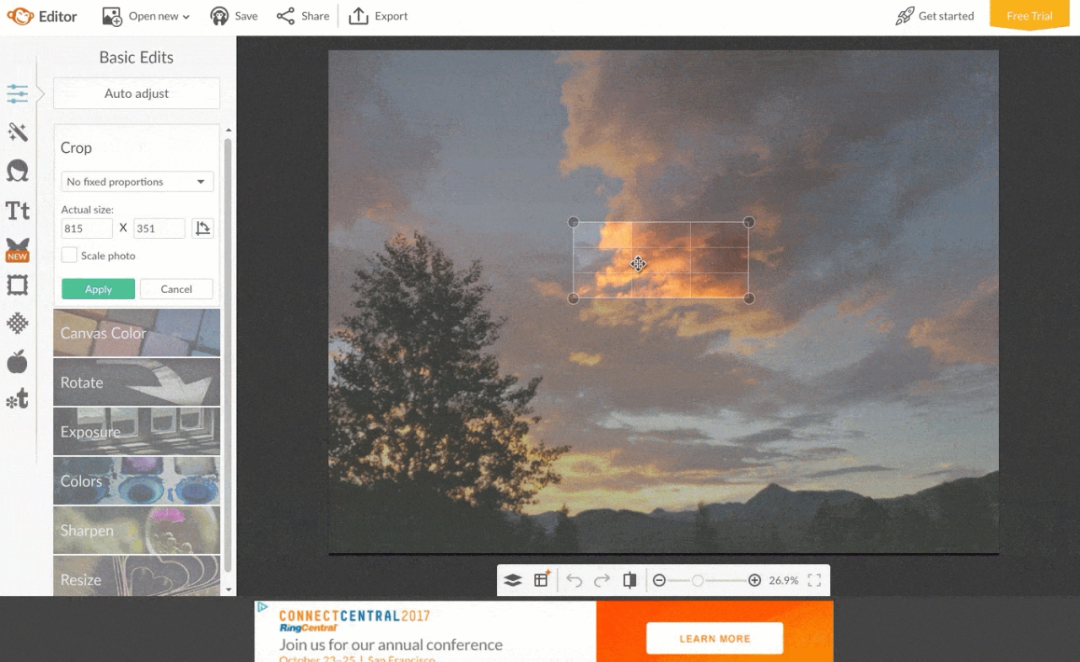
Task: Click the Themes apple icon
Action: pyautogui.click(x=17, y=362)
